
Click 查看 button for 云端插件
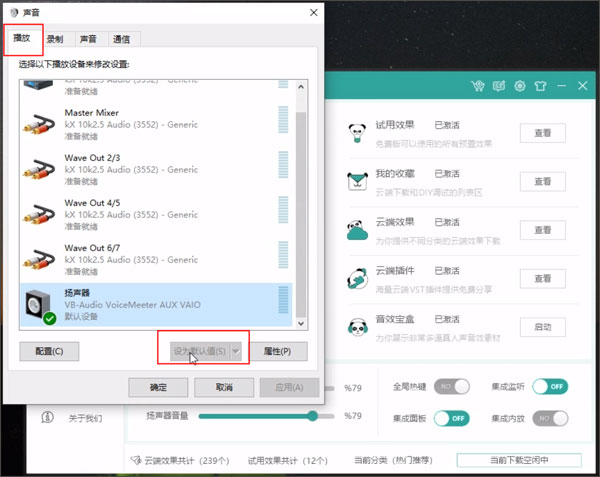543,278
